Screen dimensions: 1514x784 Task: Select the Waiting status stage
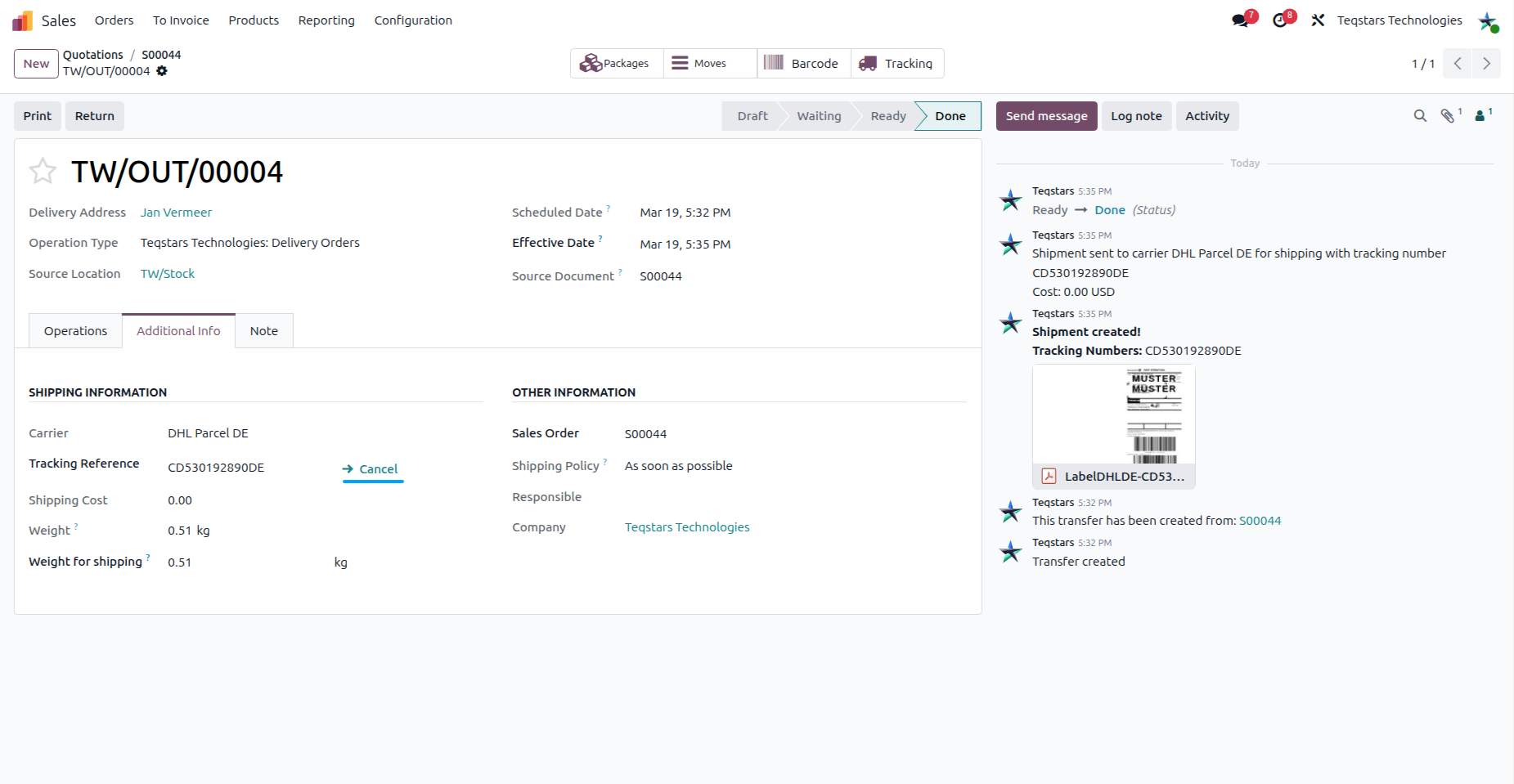point(819,116)
